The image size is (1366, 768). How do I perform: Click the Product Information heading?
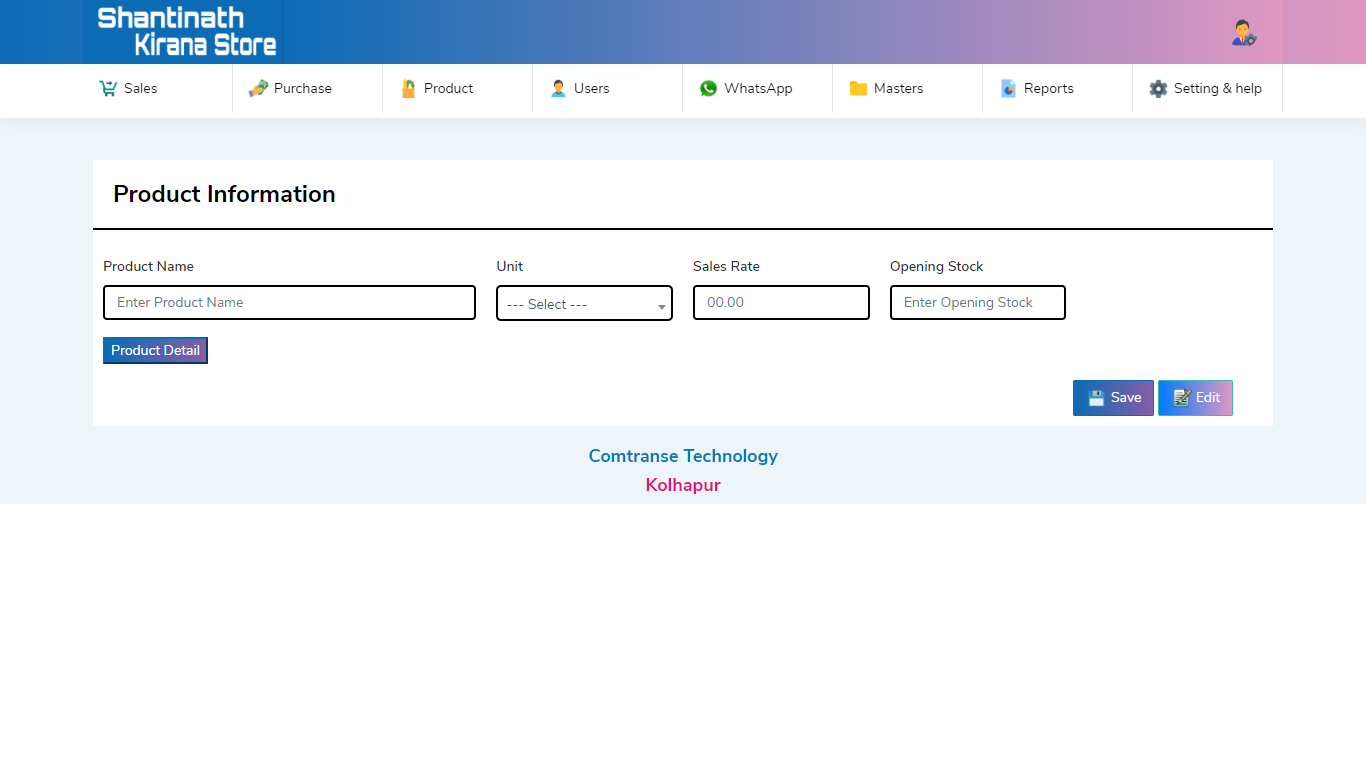[224, 194]
